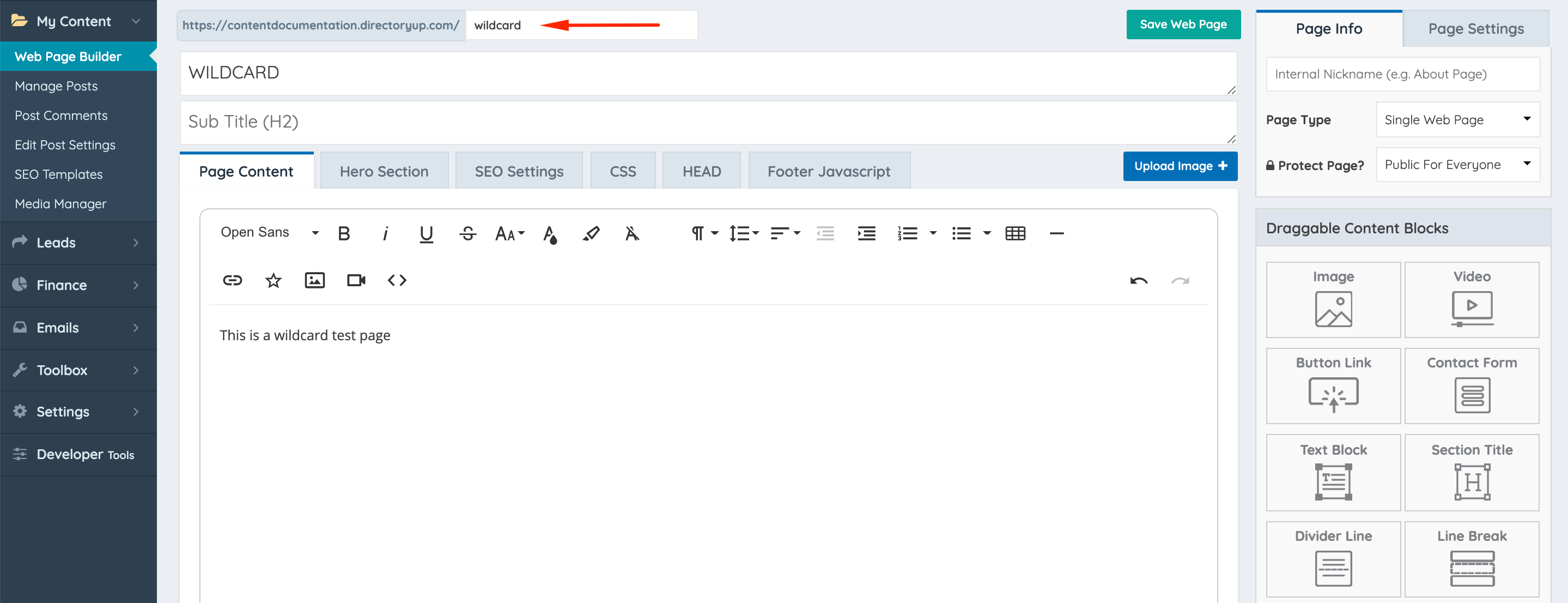Click Save Web Page button
The height and width of the screenshot is (603, 1568).
pyautogui.click(x=1183, y=25)
